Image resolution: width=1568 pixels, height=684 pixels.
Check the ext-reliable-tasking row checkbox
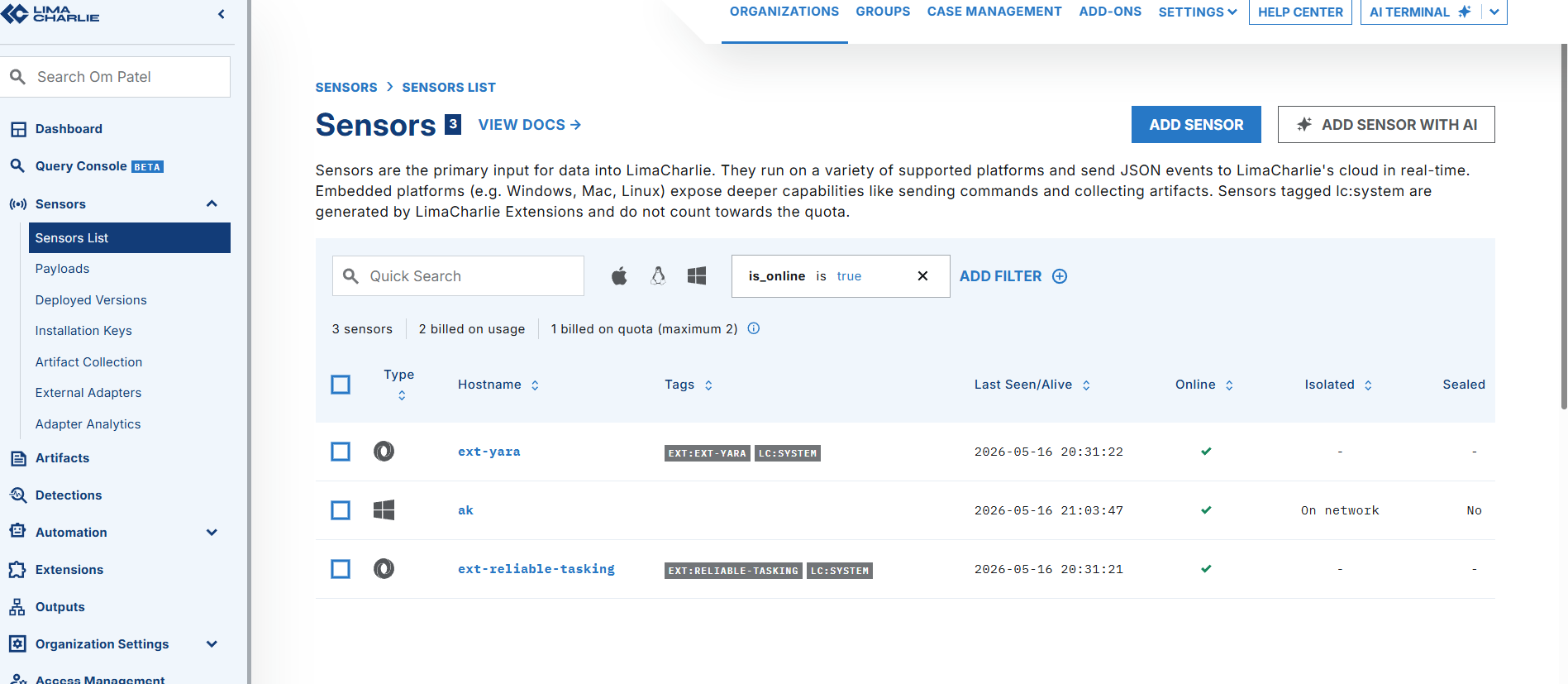tap(341, 569)
